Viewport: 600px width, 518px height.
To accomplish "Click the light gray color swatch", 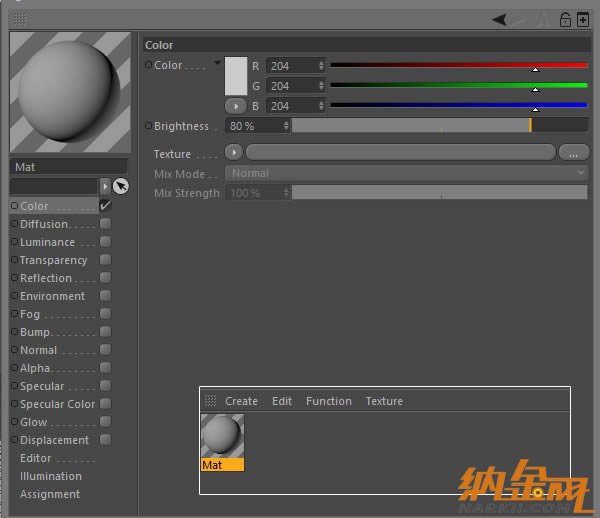I will coord(236,76).
